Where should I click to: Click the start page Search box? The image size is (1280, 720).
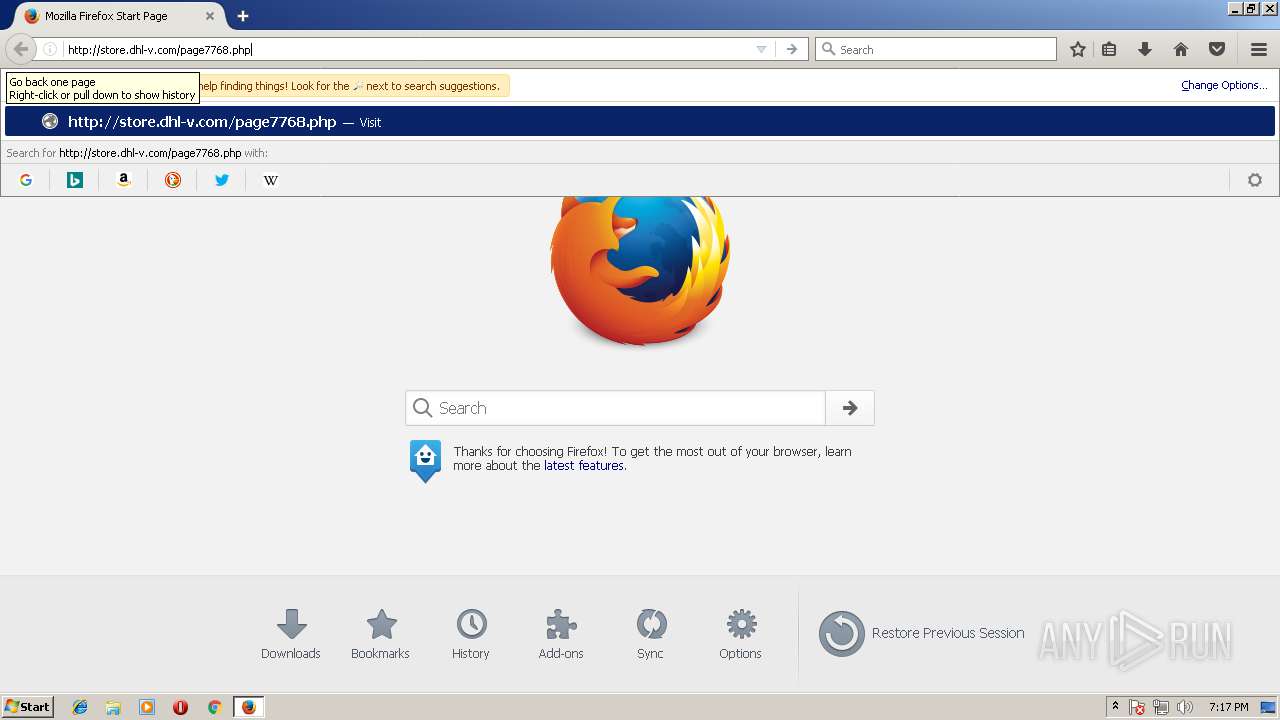pos(615,408)
